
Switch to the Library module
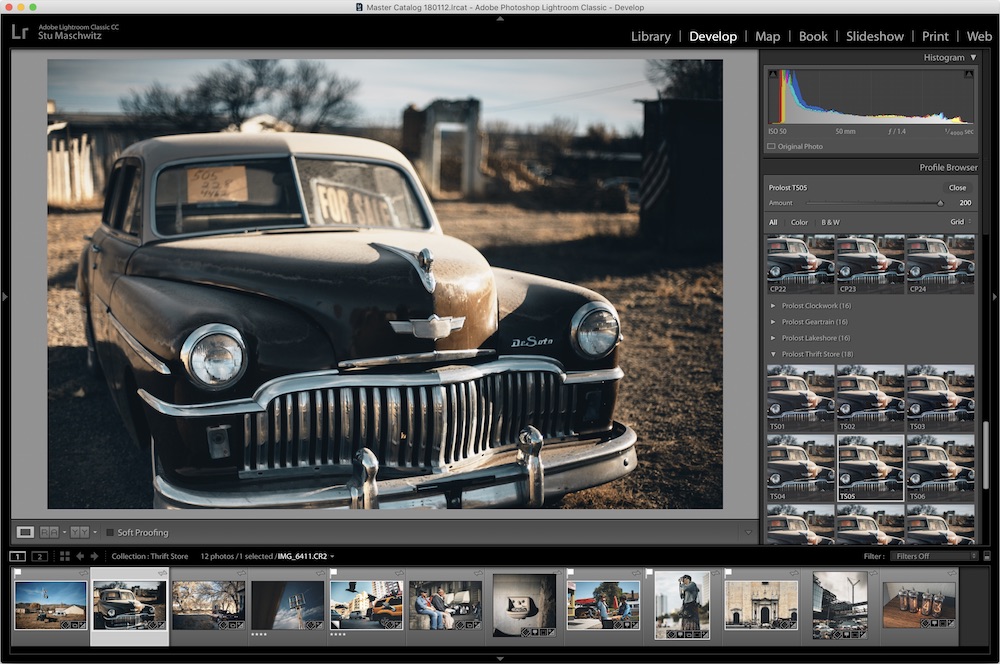[x=651, y=36]
